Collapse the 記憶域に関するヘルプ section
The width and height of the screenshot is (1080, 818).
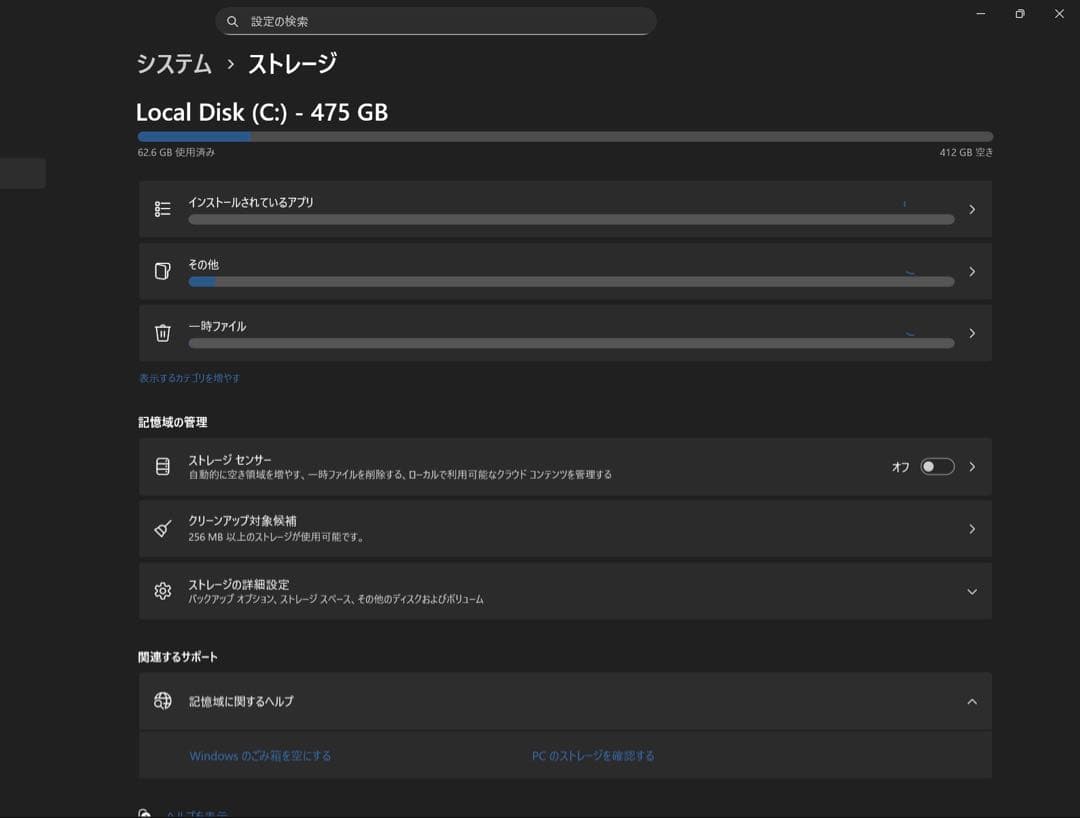971,701
